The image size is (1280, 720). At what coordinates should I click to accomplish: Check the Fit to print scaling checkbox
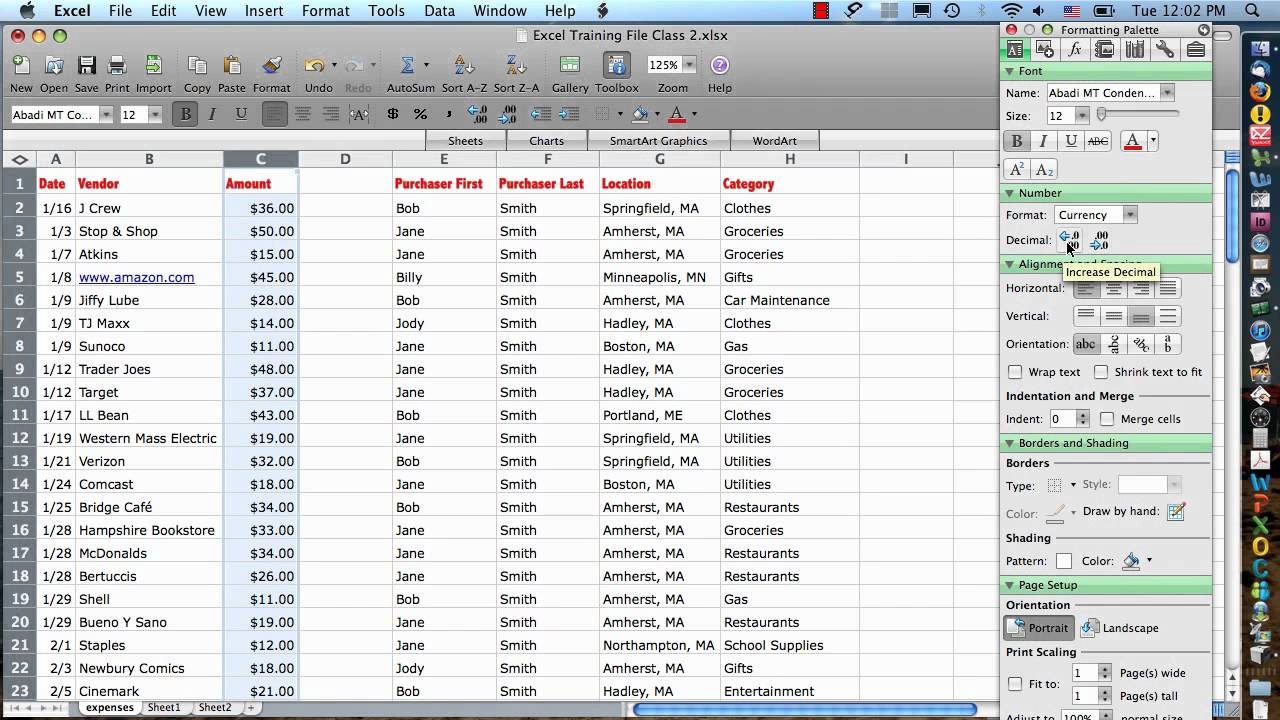[1015, 684]
